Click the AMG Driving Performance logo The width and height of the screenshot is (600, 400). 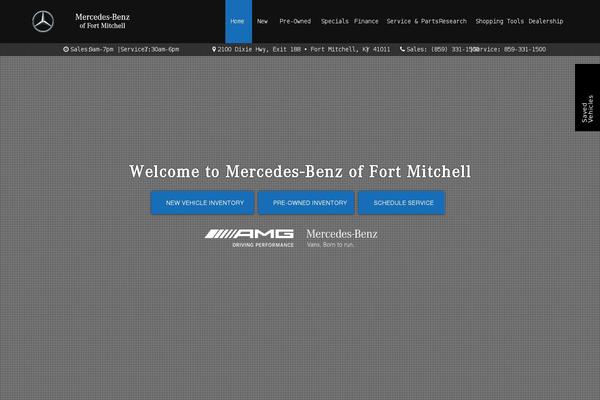[x=249, y=238]
